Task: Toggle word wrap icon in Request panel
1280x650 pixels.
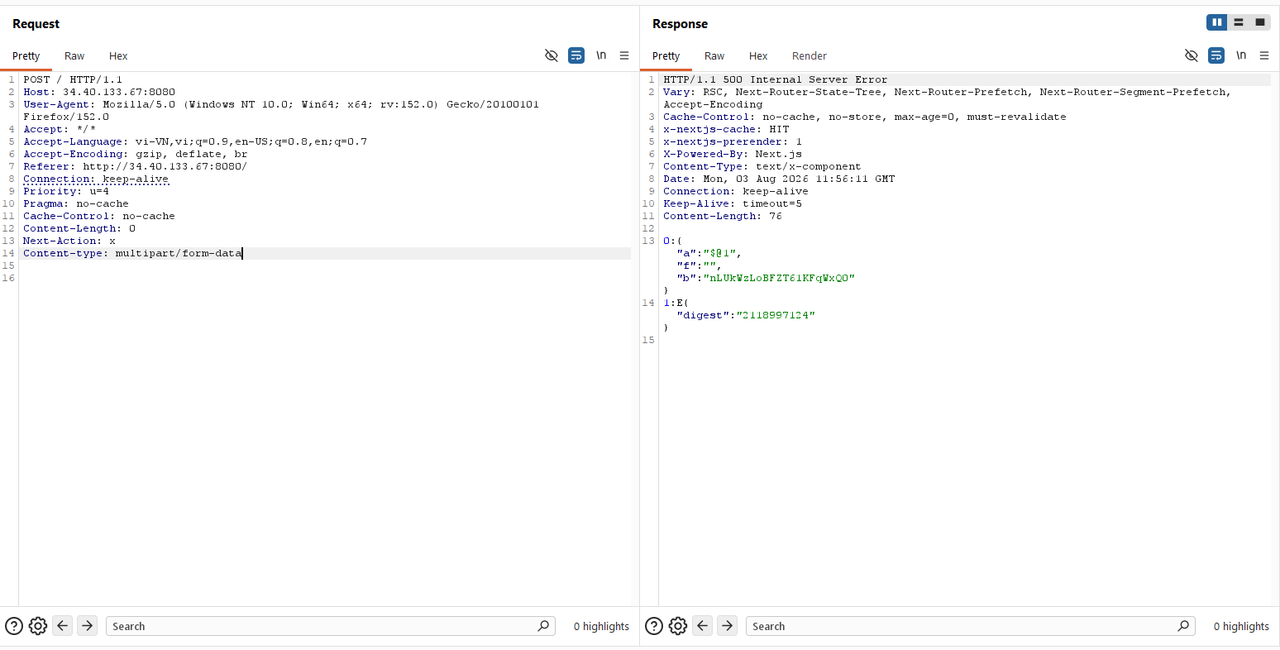Action: [x=576, y=56]
